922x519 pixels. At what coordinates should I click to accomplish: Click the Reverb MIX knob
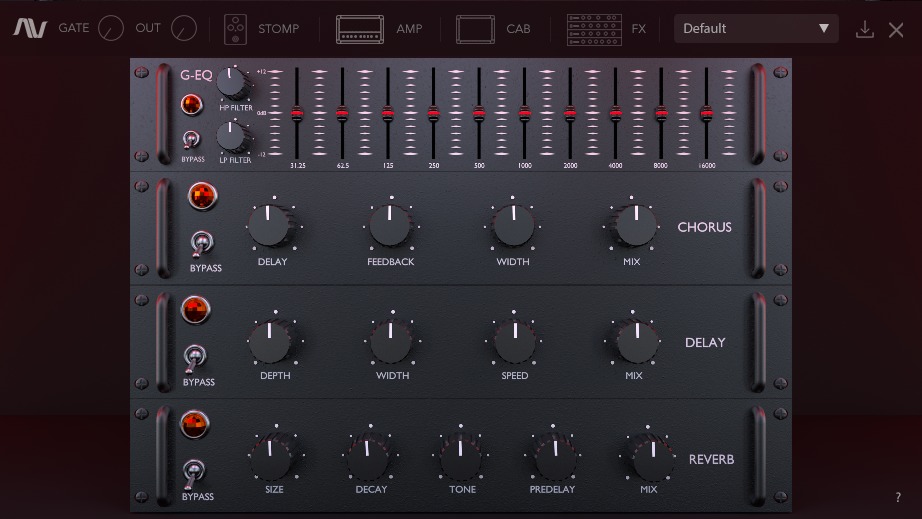pos(651,457)
